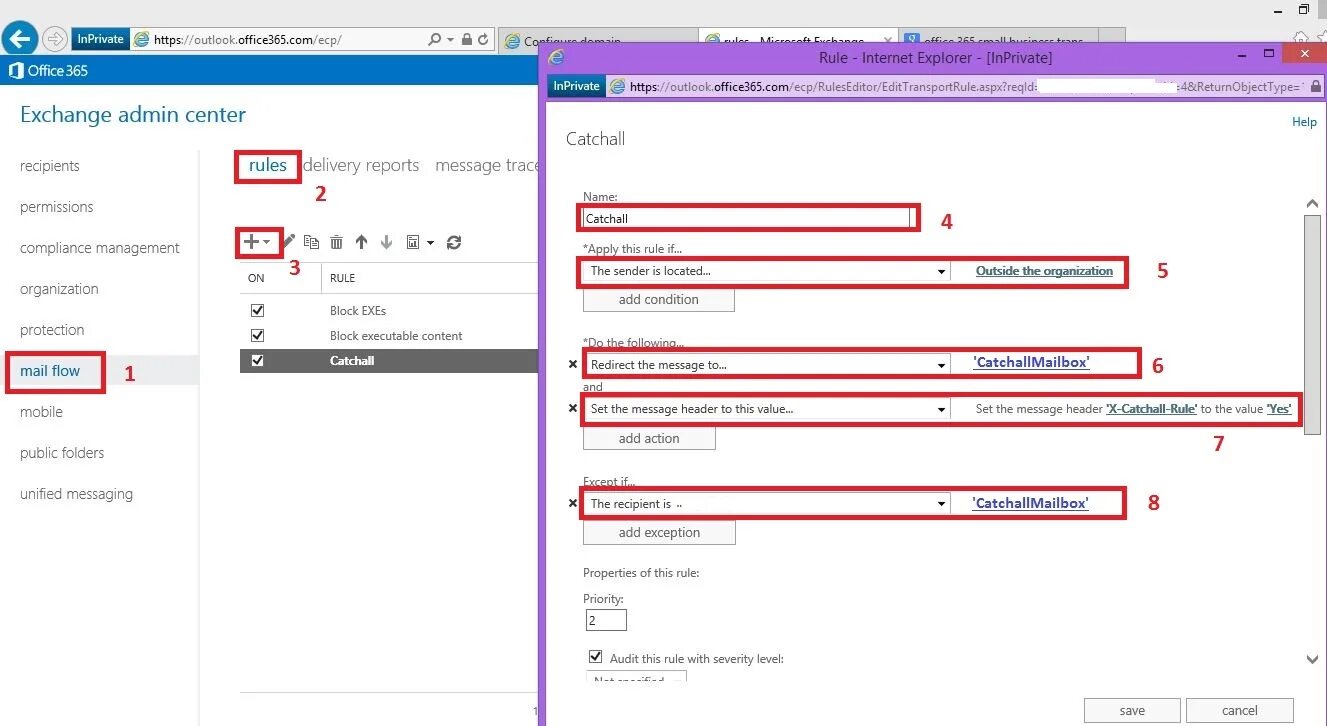1327x726 pixels.
Task: Copy the selected rule
Action: tap(312, 242)
